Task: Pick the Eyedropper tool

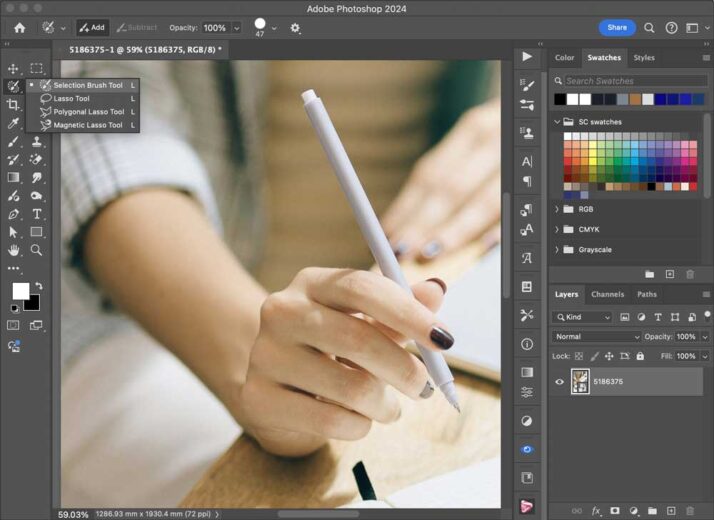Action: [x=14, y=123]
